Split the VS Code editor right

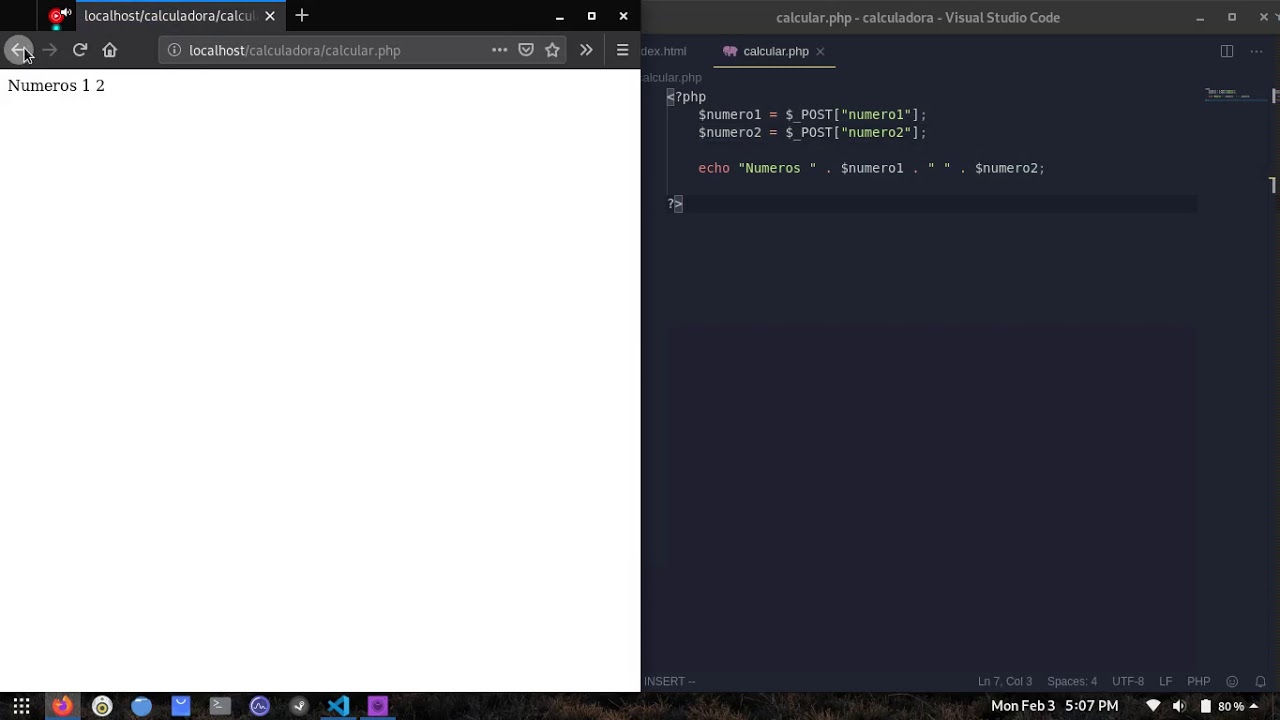[1227, 51]
